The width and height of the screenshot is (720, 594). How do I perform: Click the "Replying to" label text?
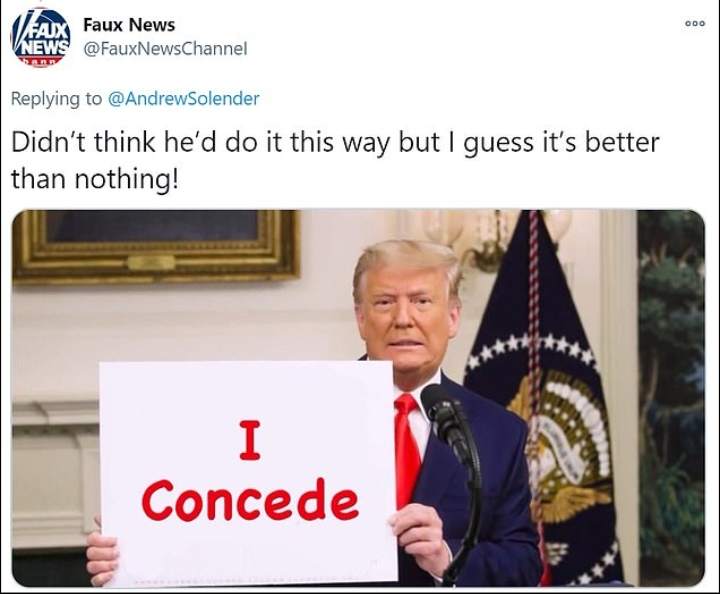point(56,99)
